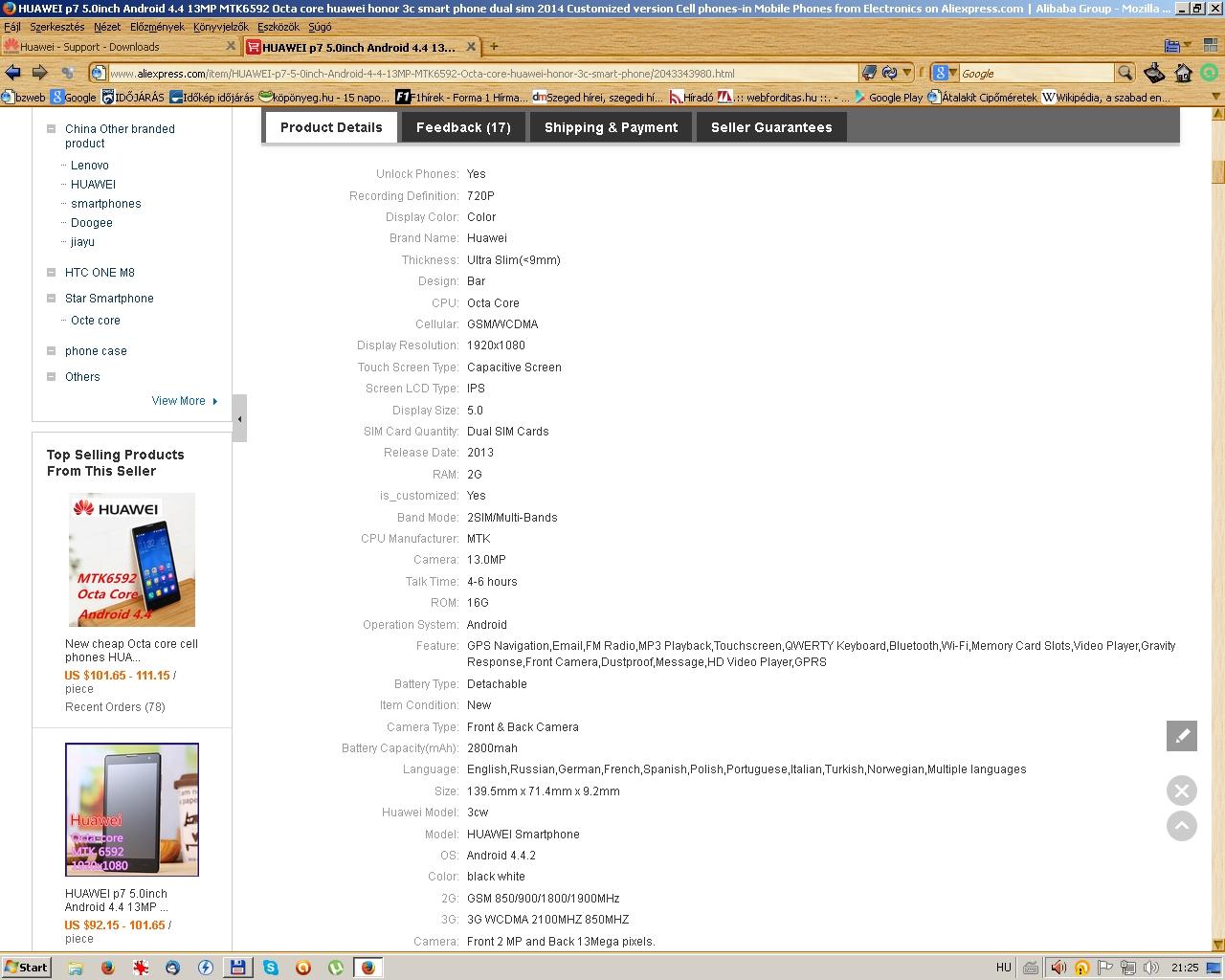Open Firefox quick launch taskbar icon
The image size is (1225, 980).
coord(107,968)
